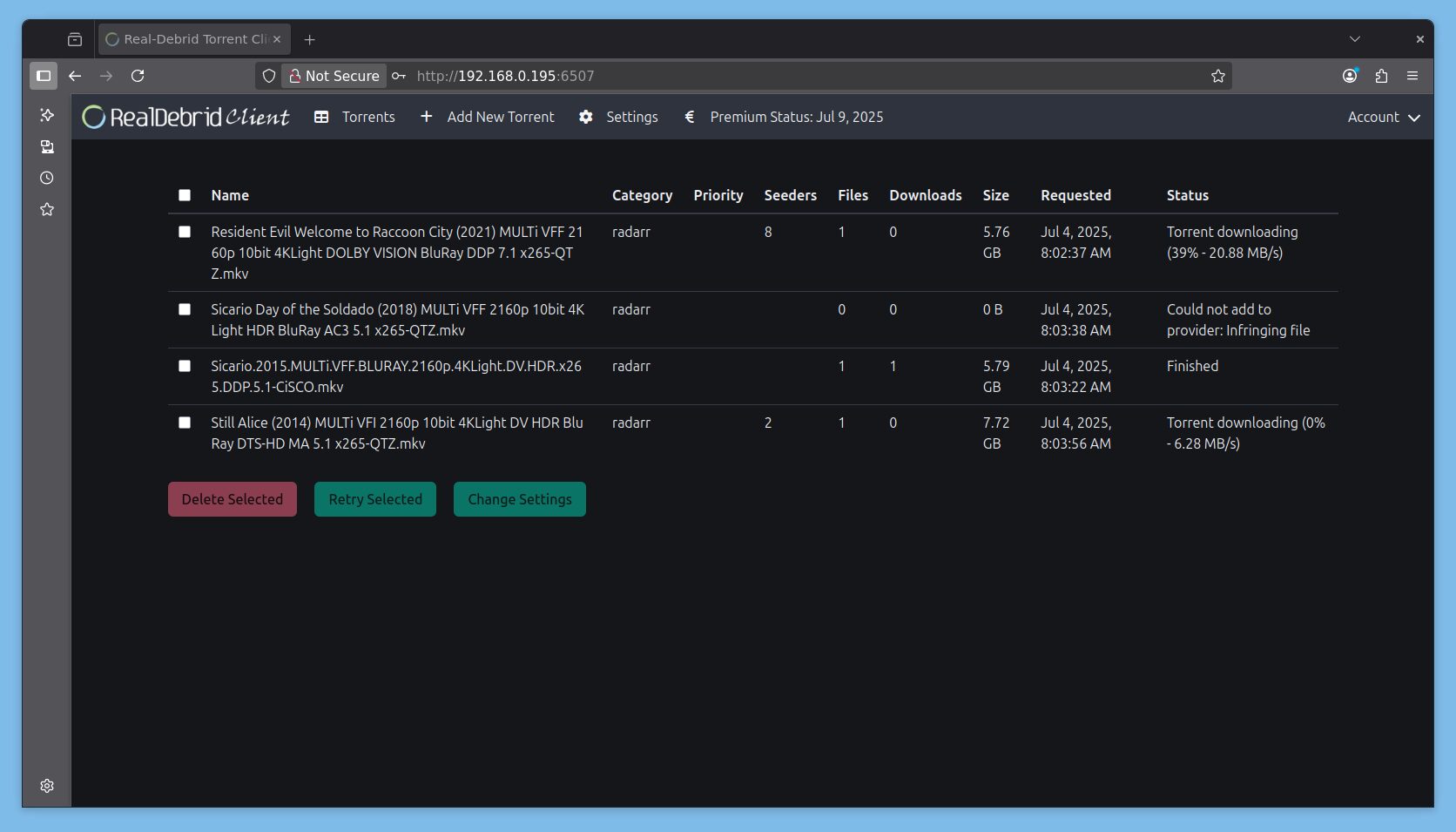Reload the page
Screen dimensions: 1456x832
(x=138, y=76)
